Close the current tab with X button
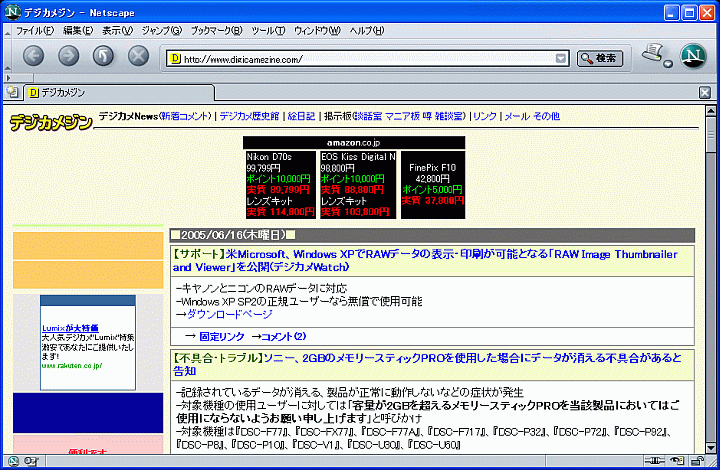 click(x=705, y=92)
